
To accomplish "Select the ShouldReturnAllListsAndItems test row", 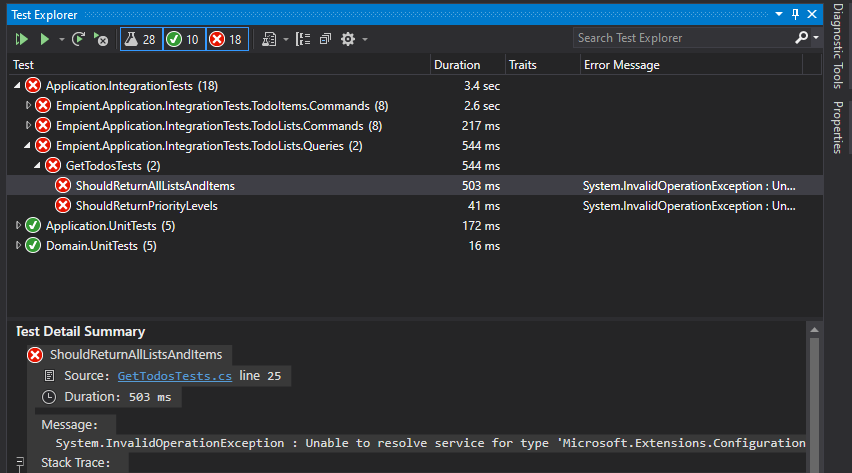I will [x=415, y=185].
